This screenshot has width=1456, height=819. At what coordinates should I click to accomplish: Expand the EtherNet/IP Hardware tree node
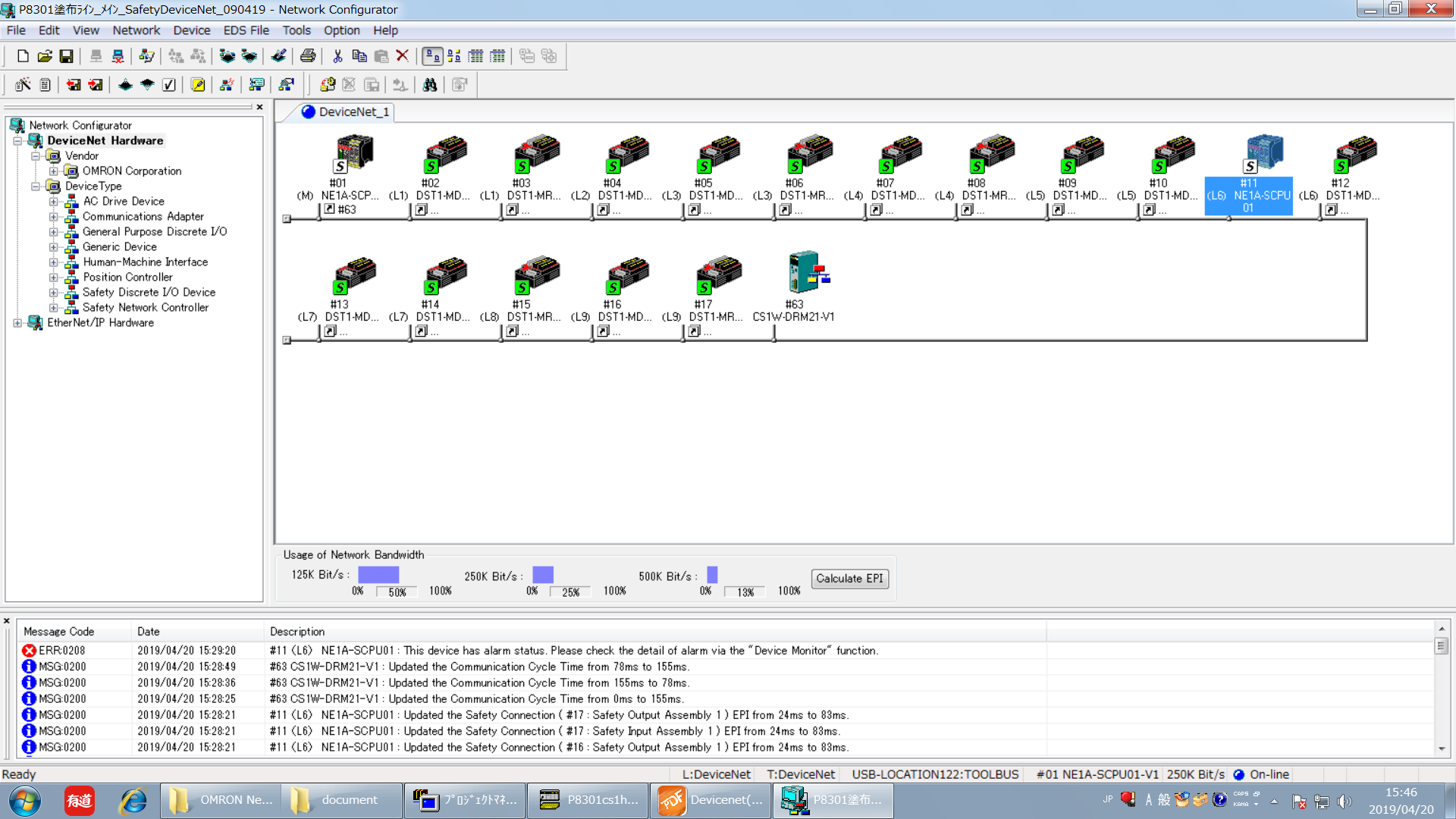(x=17, y=323)
